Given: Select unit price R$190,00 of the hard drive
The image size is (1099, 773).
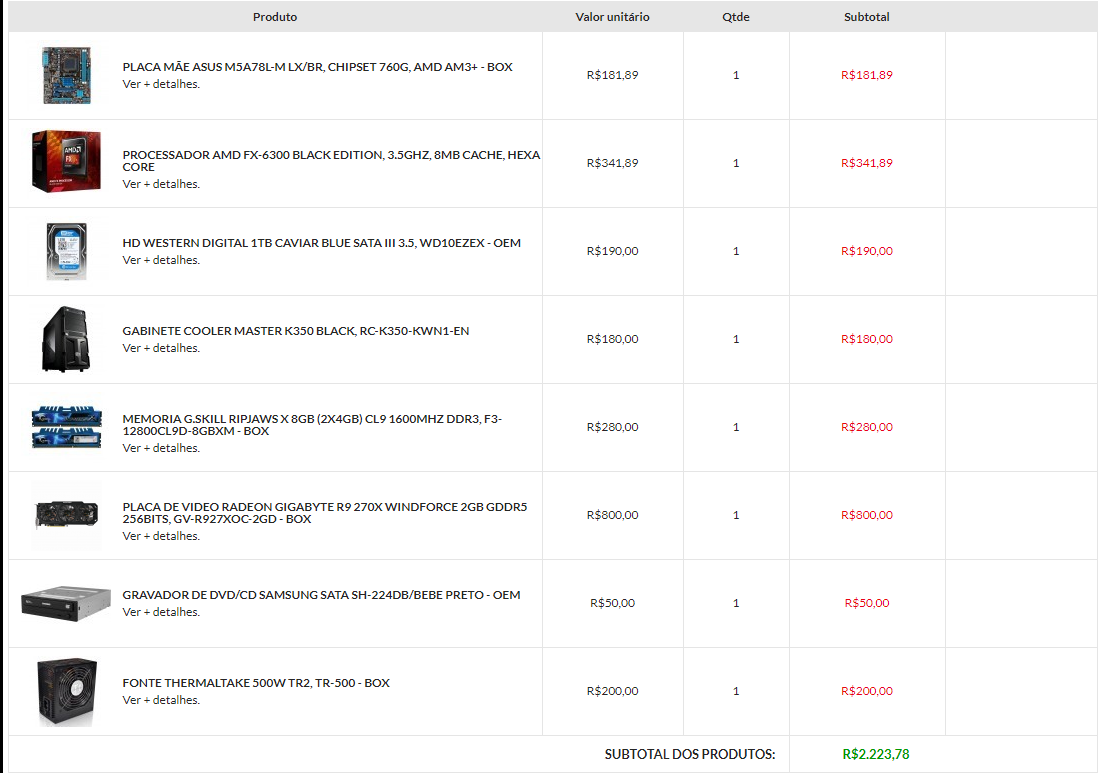Looking at the screenshot, I should tap(613, 251).
